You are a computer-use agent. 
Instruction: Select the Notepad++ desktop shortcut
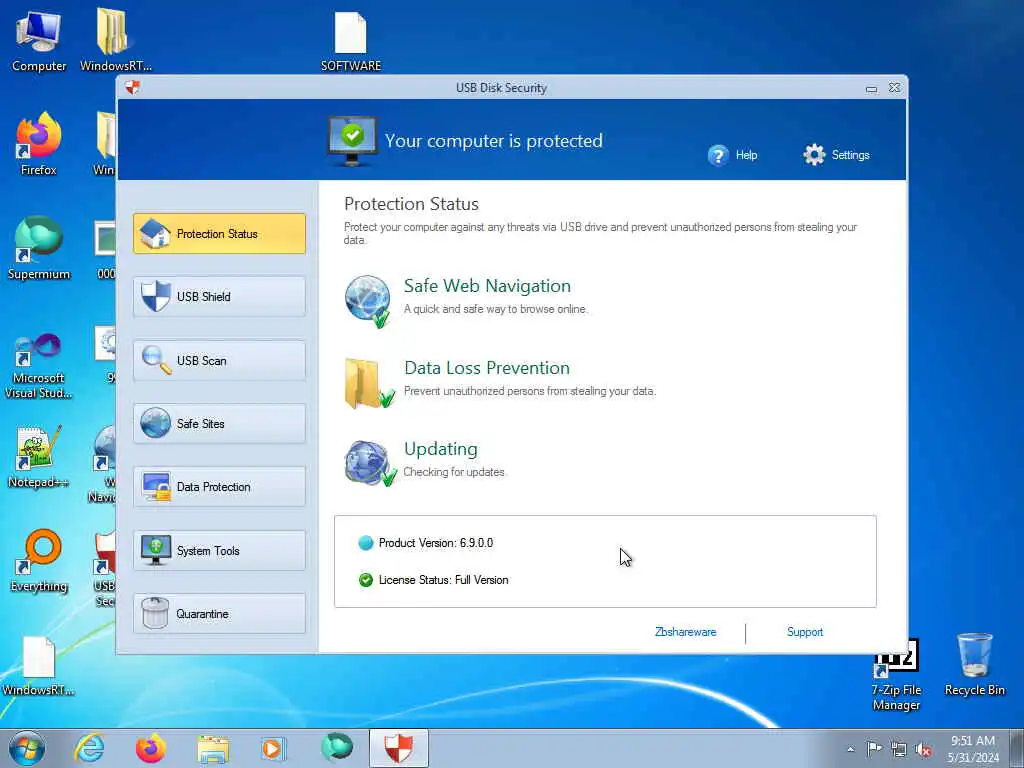pyautogui.click(x=39, y=456)
